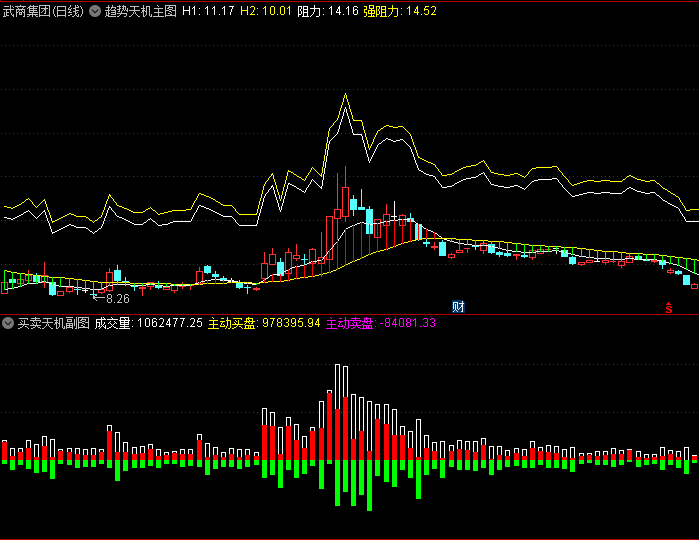Screen dimensions: 699x540
Task: Click the 强阻力: 14.52 strong resistance value
Action: pyautogui.click(x=400, y=11)
